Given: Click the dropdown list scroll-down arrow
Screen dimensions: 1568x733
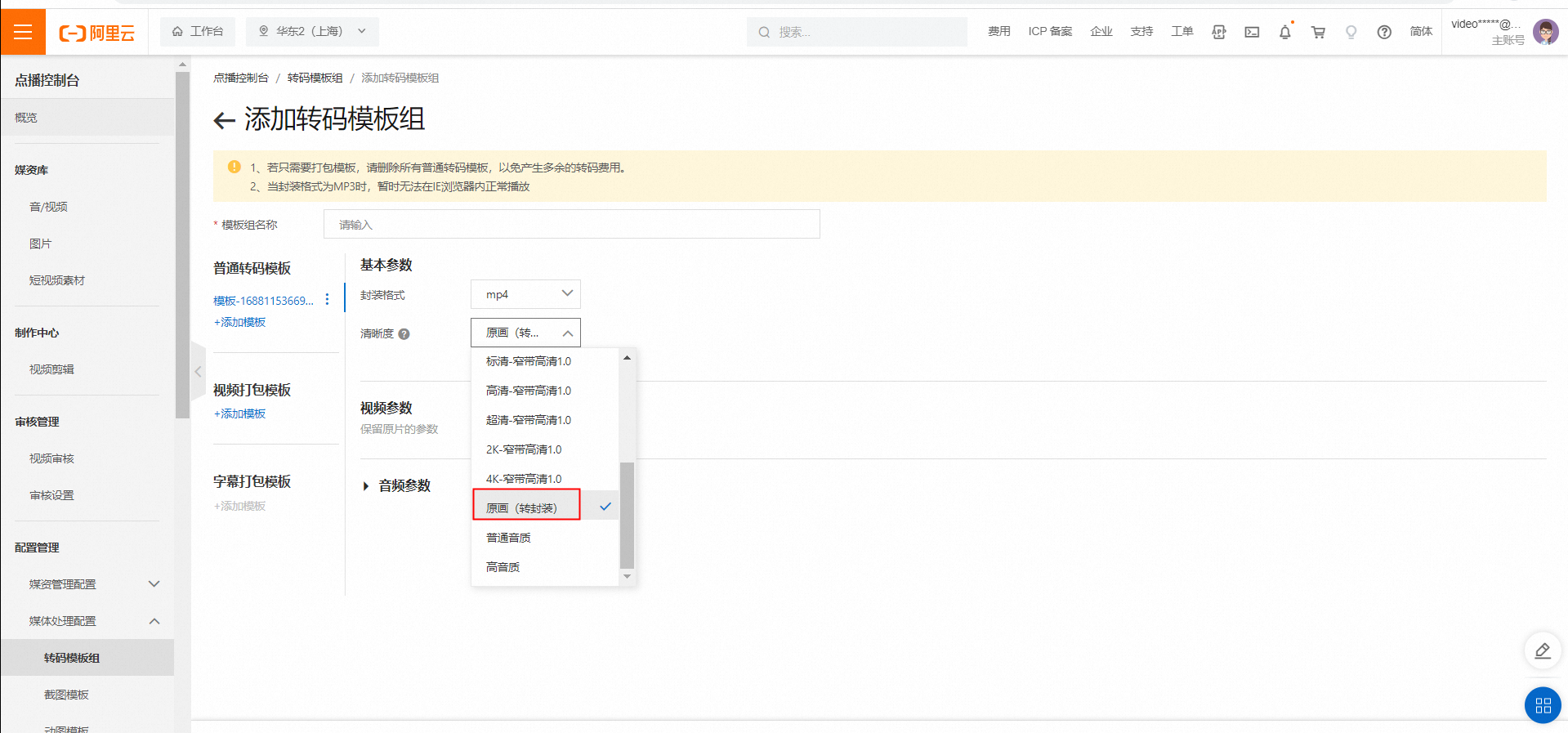Looking at the screenshot, I should pos(627,576).
